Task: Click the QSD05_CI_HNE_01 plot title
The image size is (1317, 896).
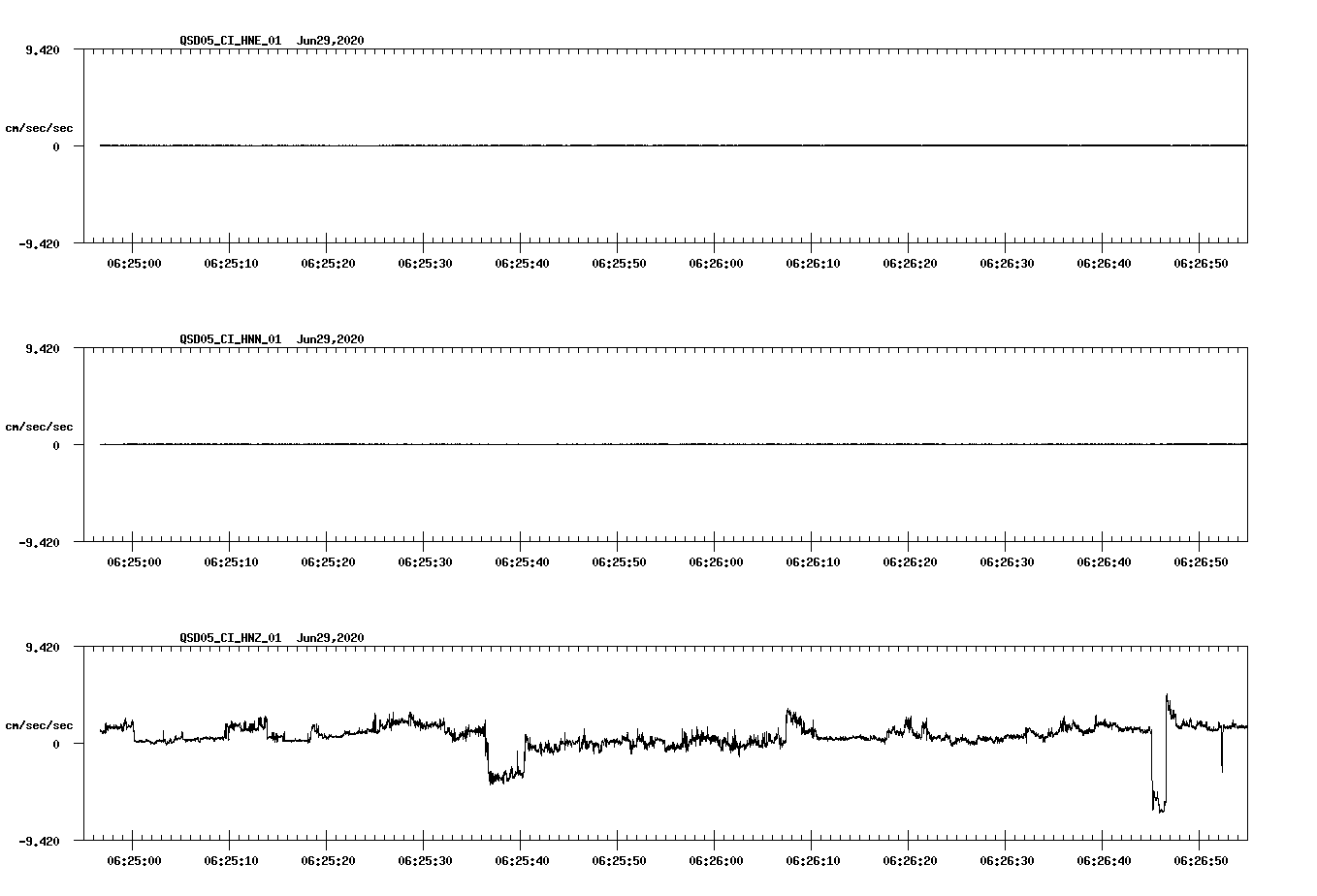Action: click(230, 41)
